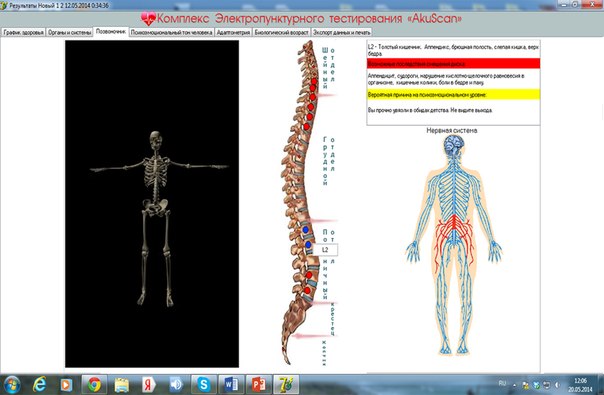Viewport: 604px width, 395px height.
Task: Switch to the Адаптометрия tab
Action: 233,32
